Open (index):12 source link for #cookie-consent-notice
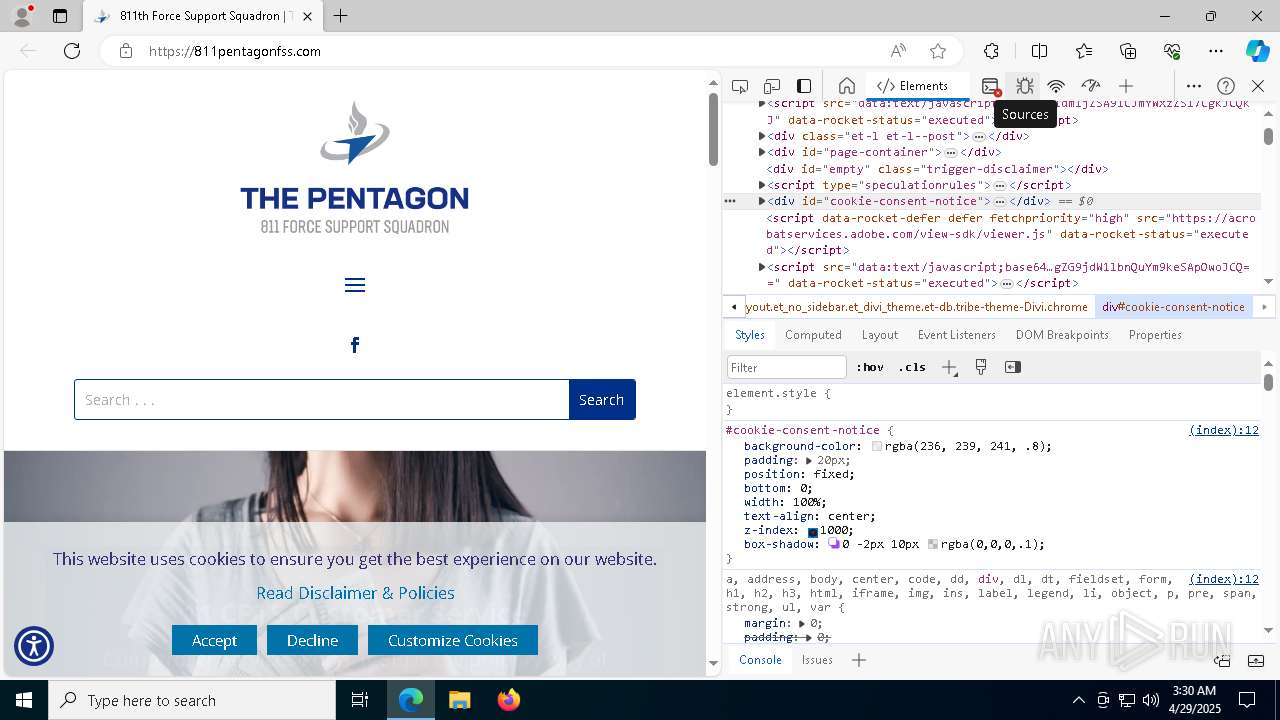 point(1224,430)
